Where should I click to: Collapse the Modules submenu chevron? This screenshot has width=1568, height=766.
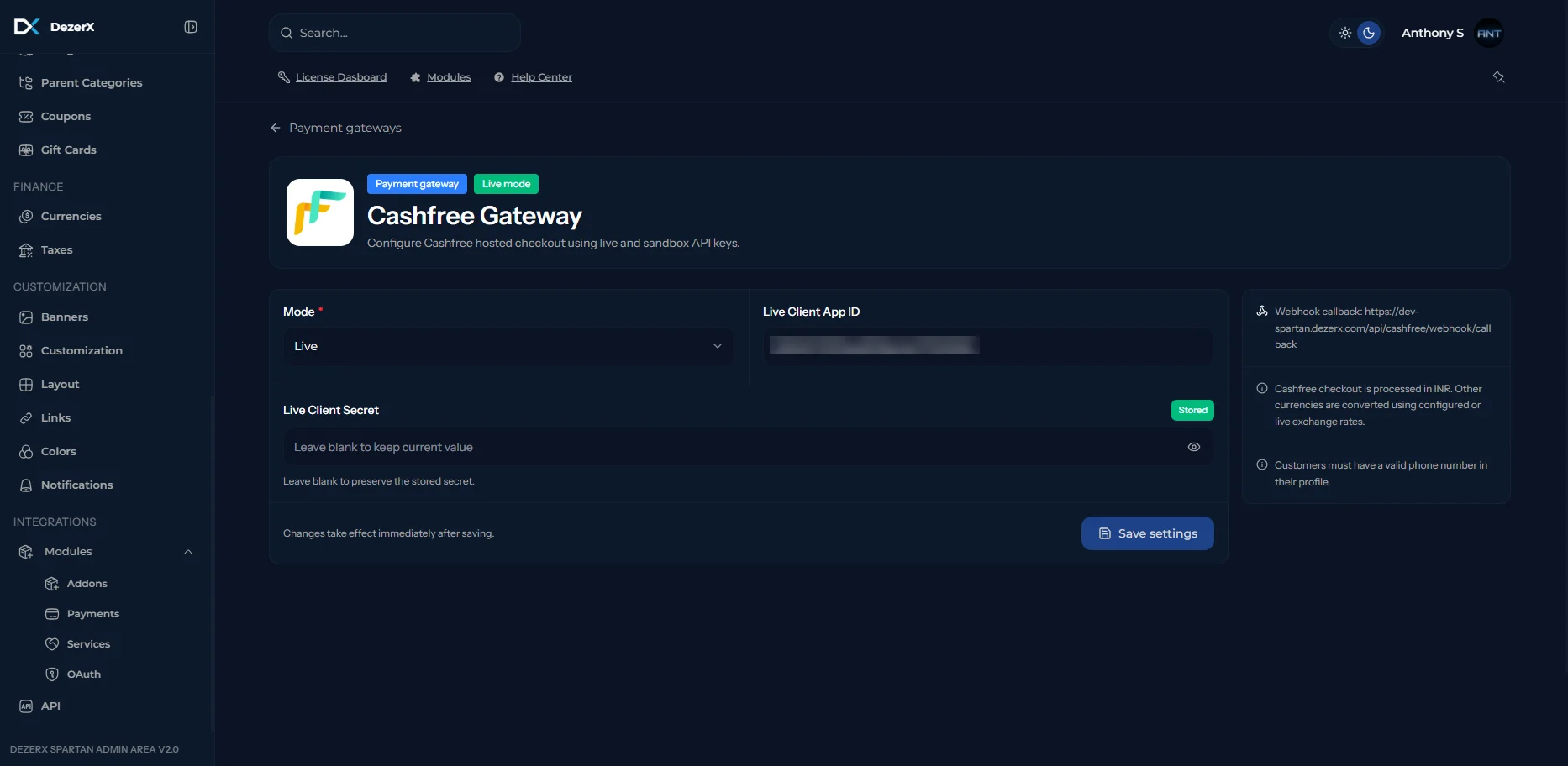(x=188, y=552)
